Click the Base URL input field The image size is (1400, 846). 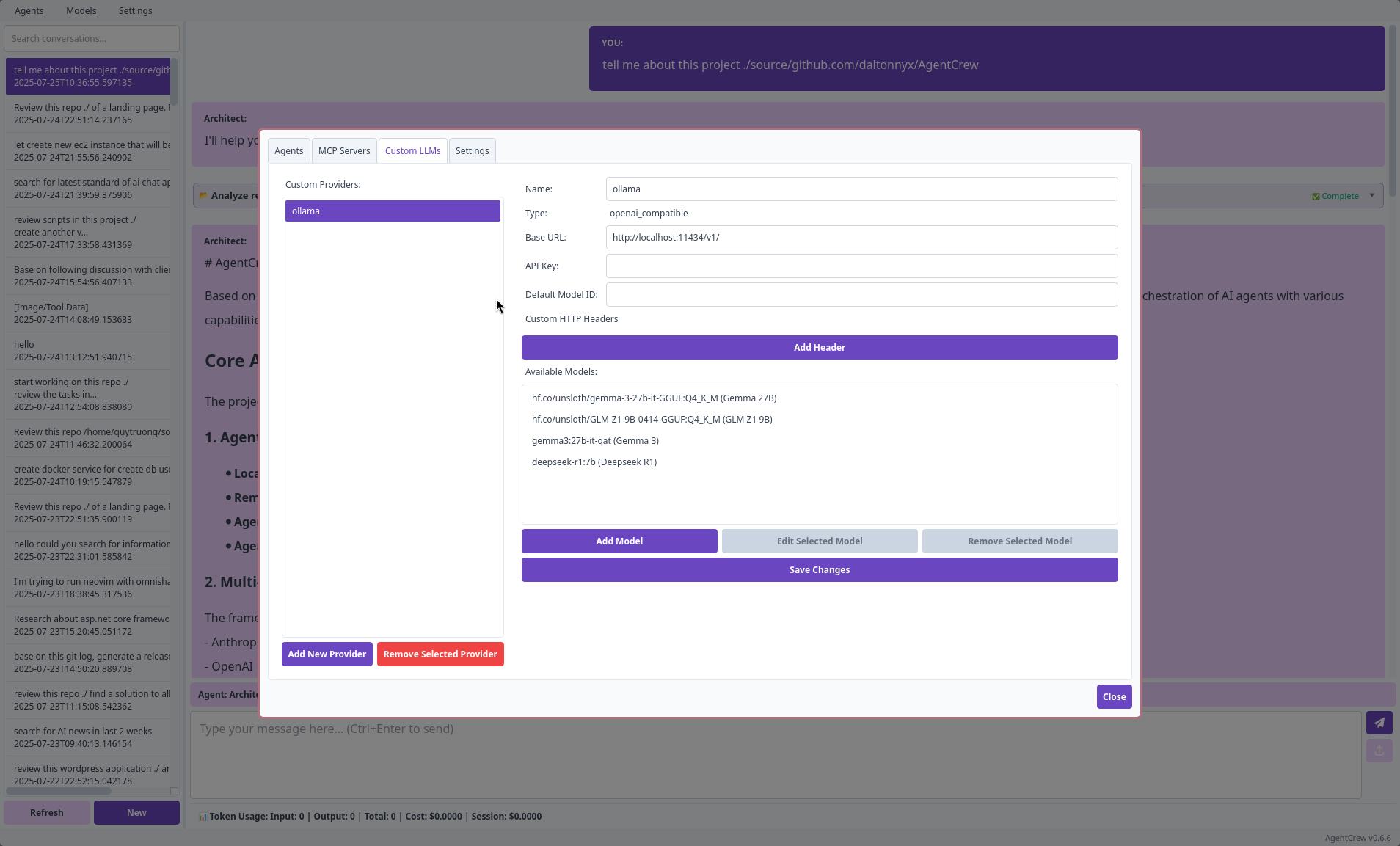861,238
